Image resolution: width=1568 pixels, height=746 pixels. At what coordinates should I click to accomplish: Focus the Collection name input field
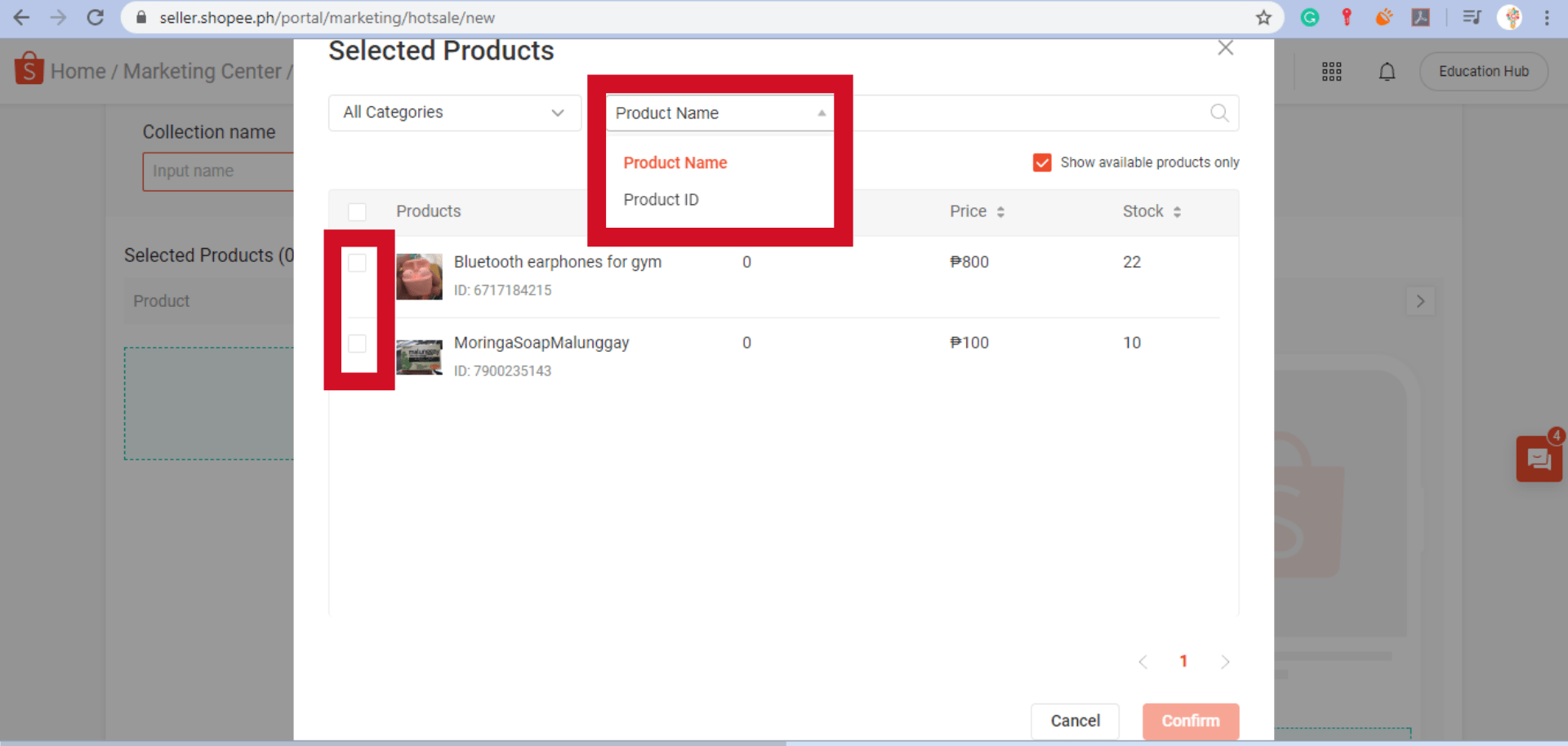218,171
